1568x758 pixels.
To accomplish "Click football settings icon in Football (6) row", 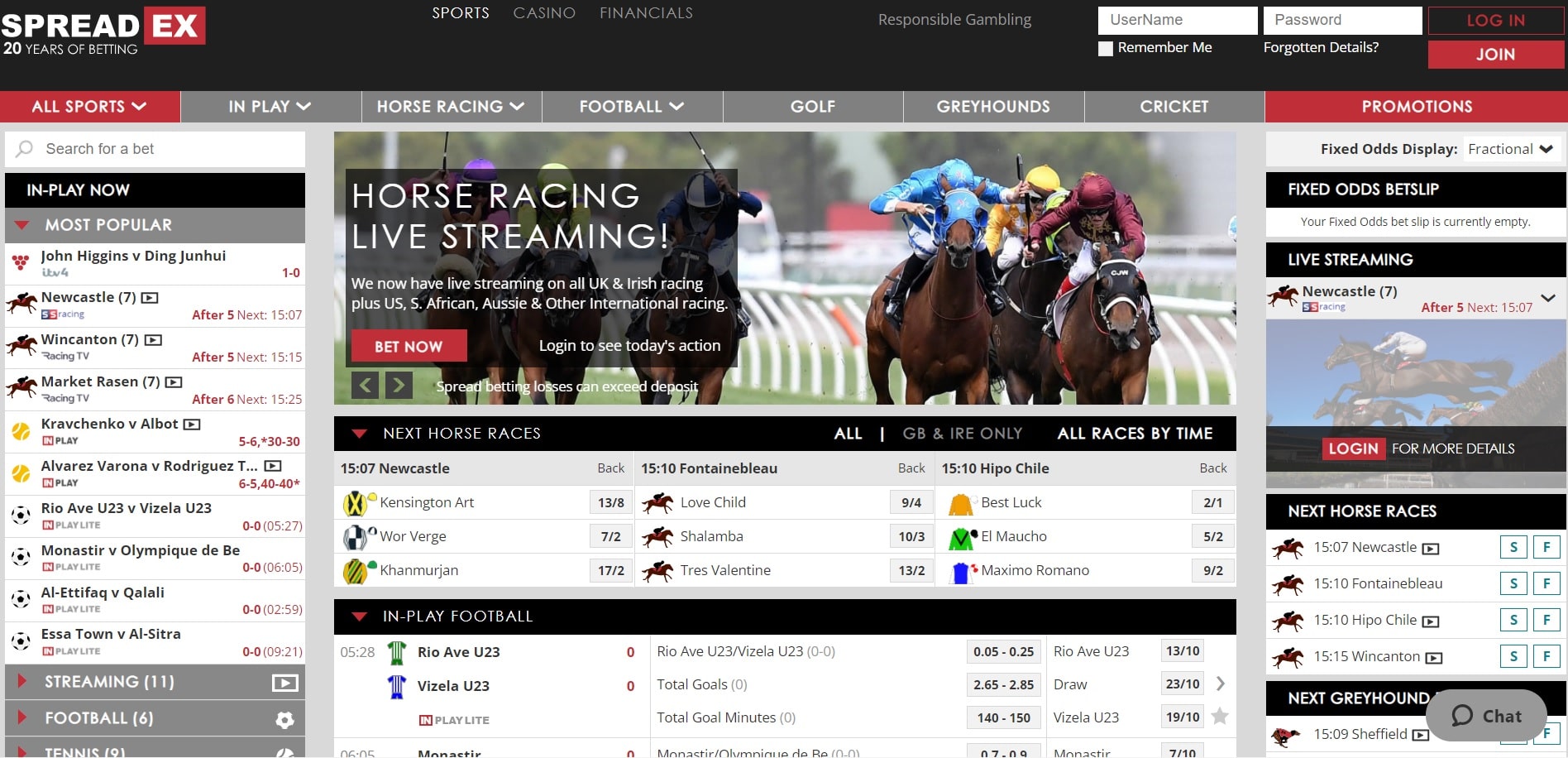I will (x=285, y=720).
